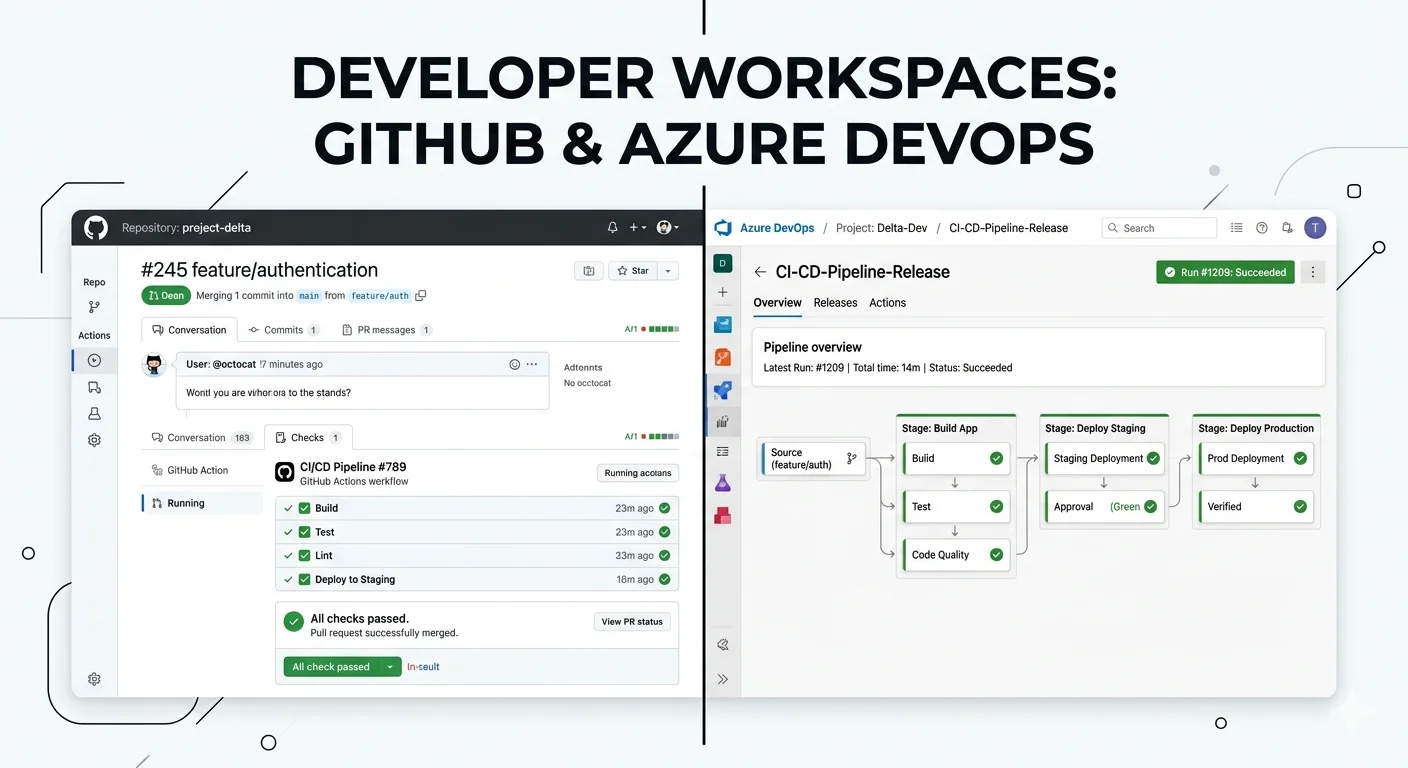Go back using the arrow beside CI-CD-Pipeline-Release title

tap(760, 272)
